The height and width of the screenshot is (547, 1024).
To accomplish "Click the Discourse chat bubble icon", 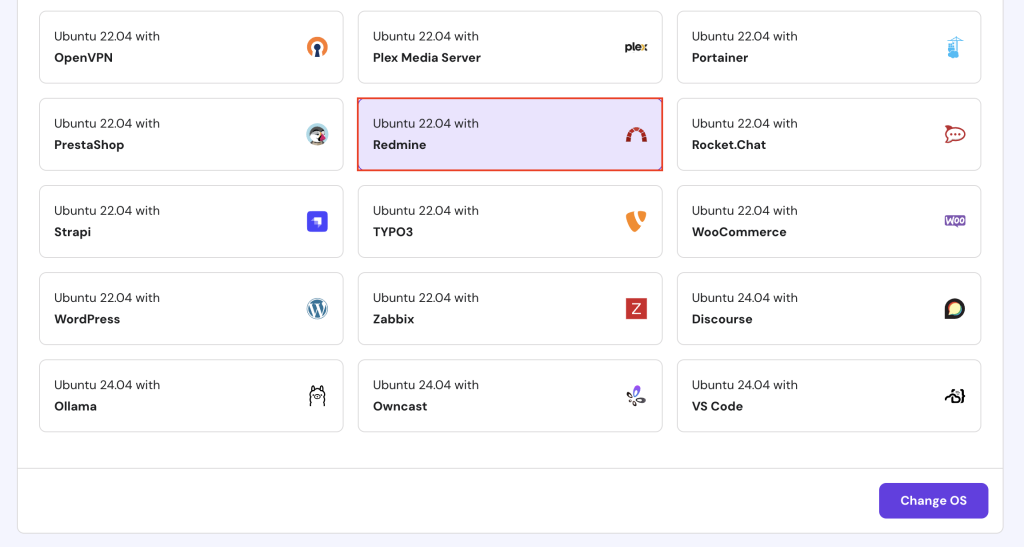I will (955, 308).
